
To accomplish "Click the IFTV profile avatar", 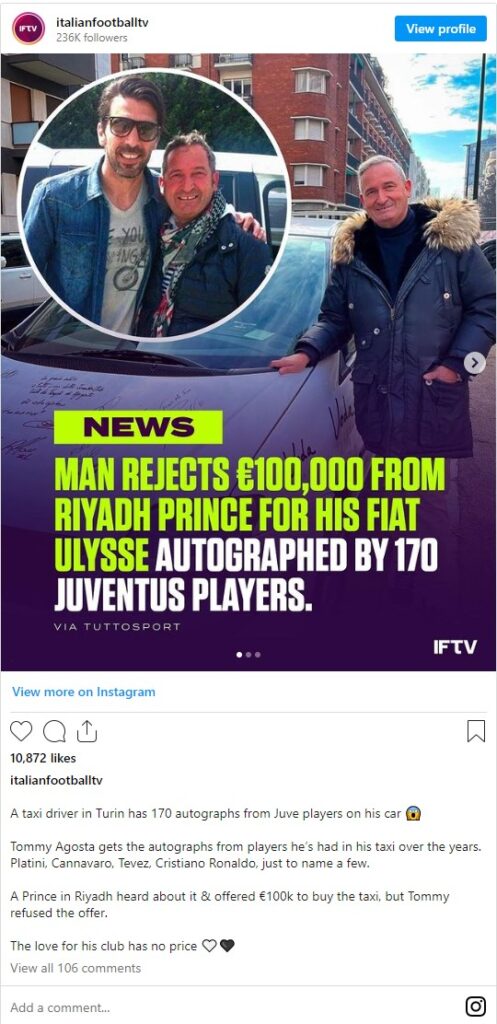I will (x=28, y=29).
